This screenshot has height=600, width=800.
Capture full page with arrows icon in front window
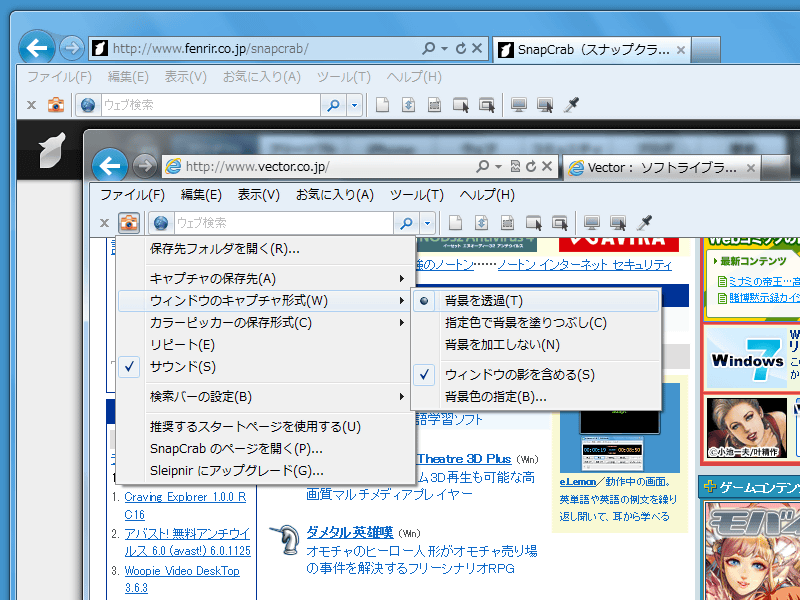pos(482,223)
